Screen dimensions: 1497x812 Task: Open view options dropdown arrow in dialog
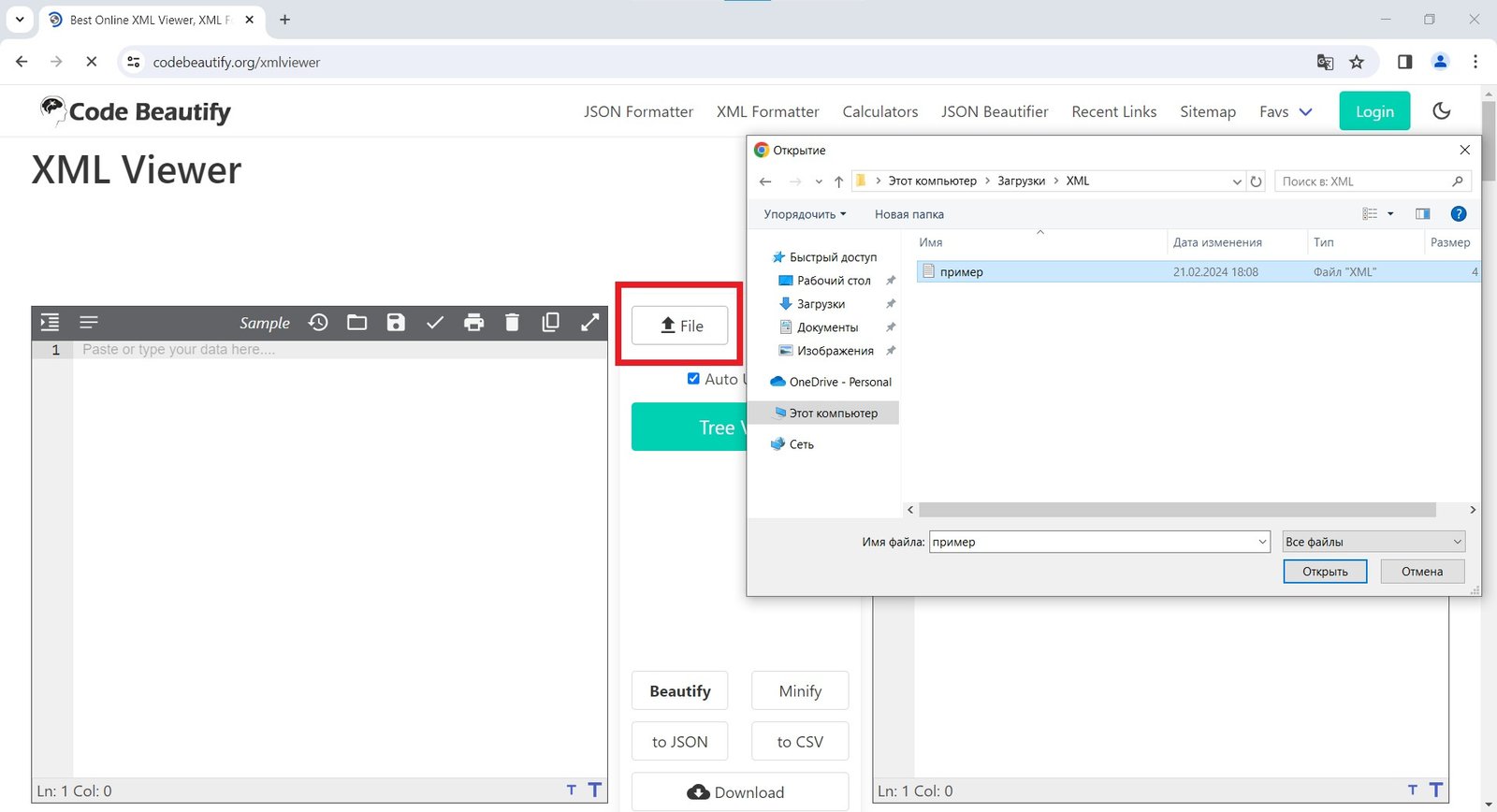click(1390, 214)
